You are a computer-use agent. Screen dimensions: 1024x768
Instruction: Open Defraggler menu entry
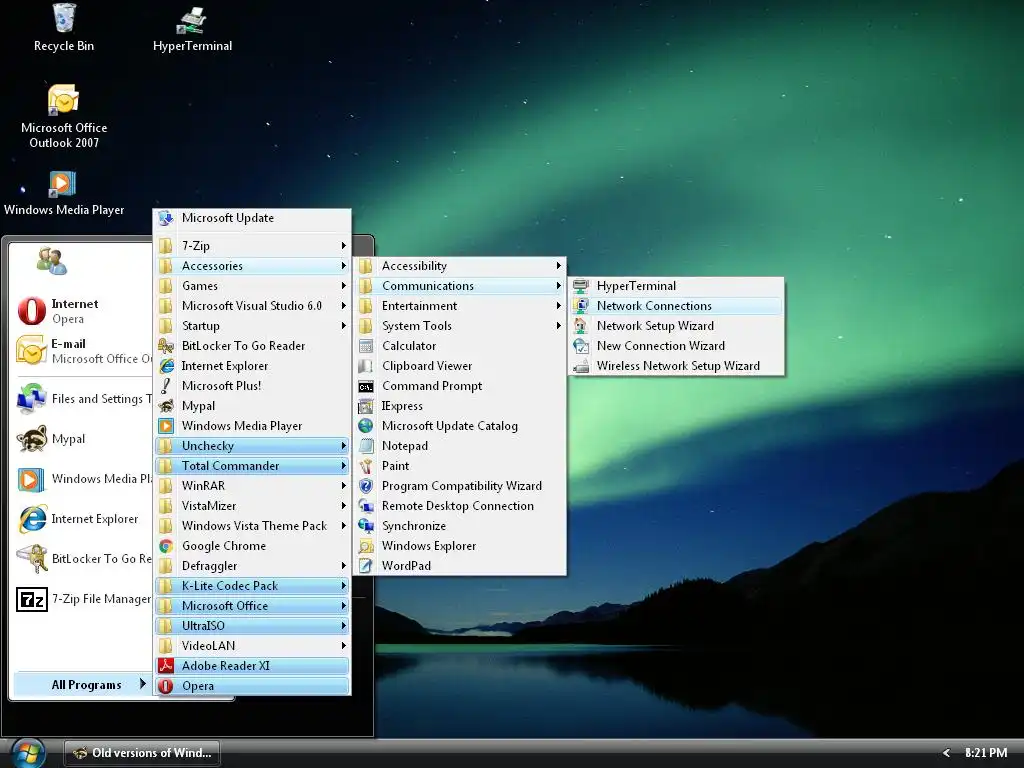pyautogui.click(x=252, y=566)
